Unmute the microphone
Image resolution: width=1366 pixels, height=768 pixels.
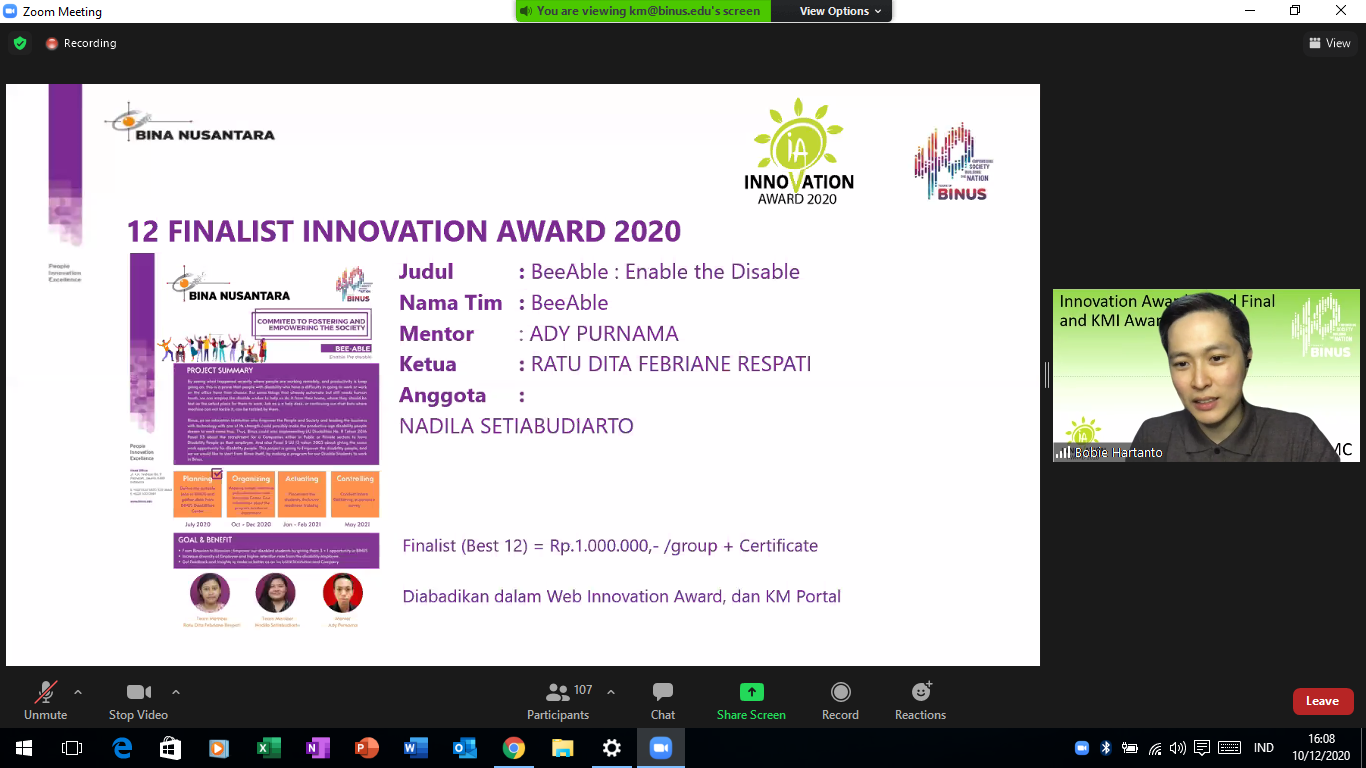[x=45, y=700]
